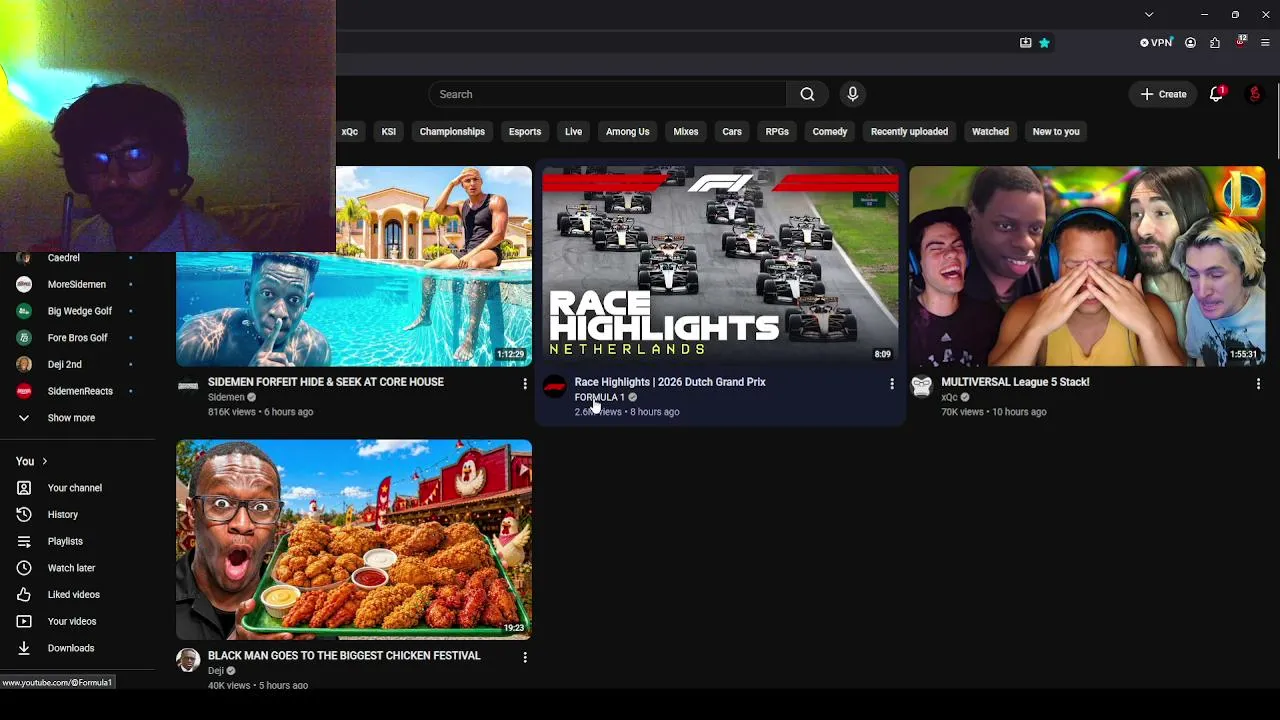The image size is (1280, 720).
Task: Open the browser hamburger menu
Action: (1265, 43)
